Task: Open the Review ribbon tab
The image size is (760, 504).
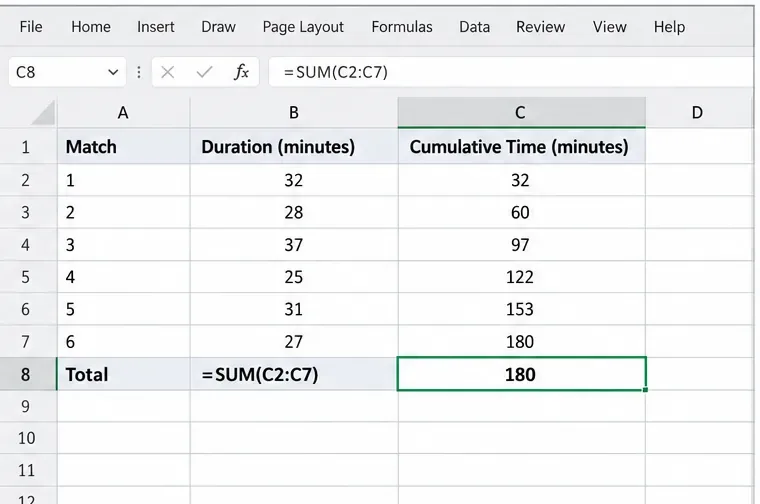Action: [x=540, y=27]
